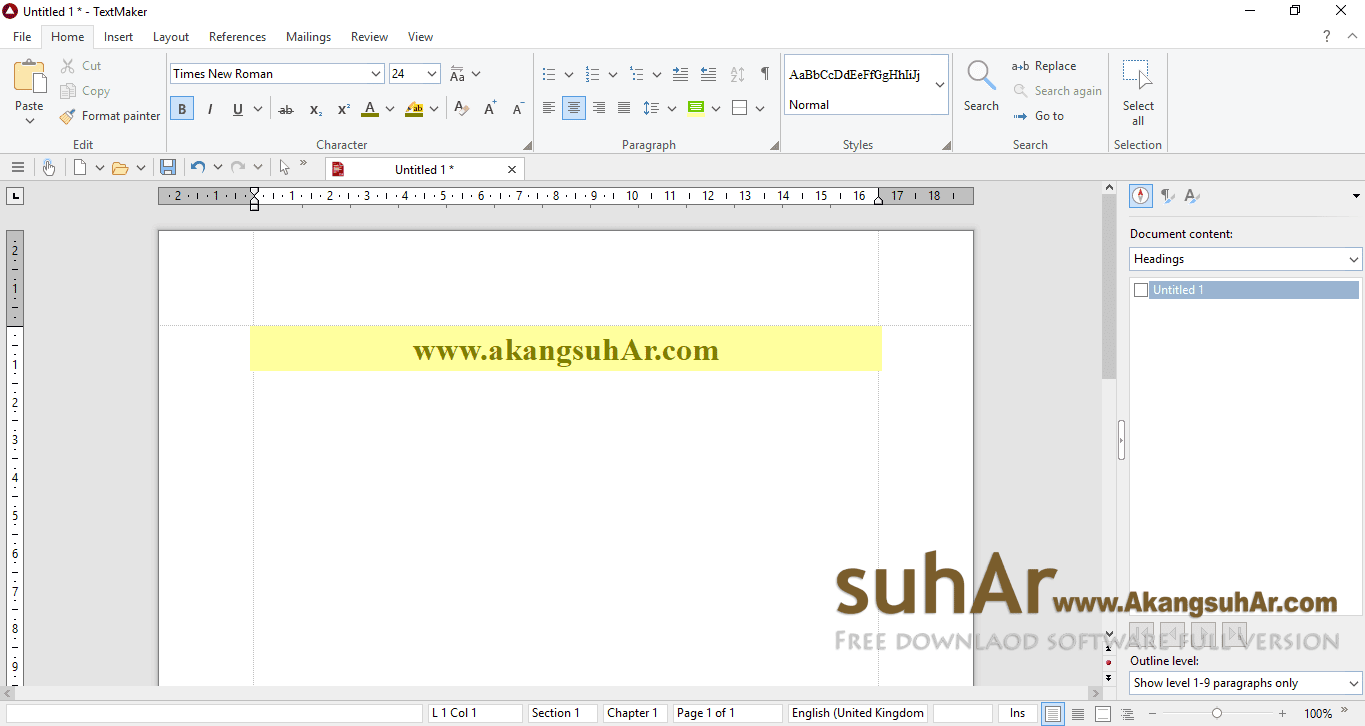Click the bulleted list icon
Viewport: 1365px width, 726px height.
coord(549,74)
